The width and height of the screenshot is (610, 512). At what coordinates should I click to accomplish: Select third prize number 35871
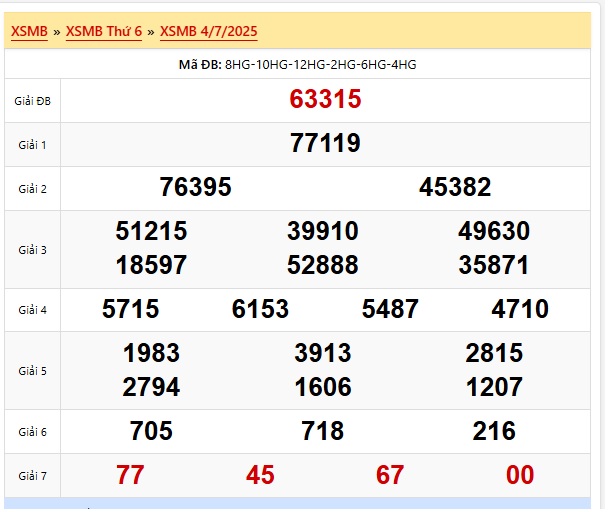494,265
